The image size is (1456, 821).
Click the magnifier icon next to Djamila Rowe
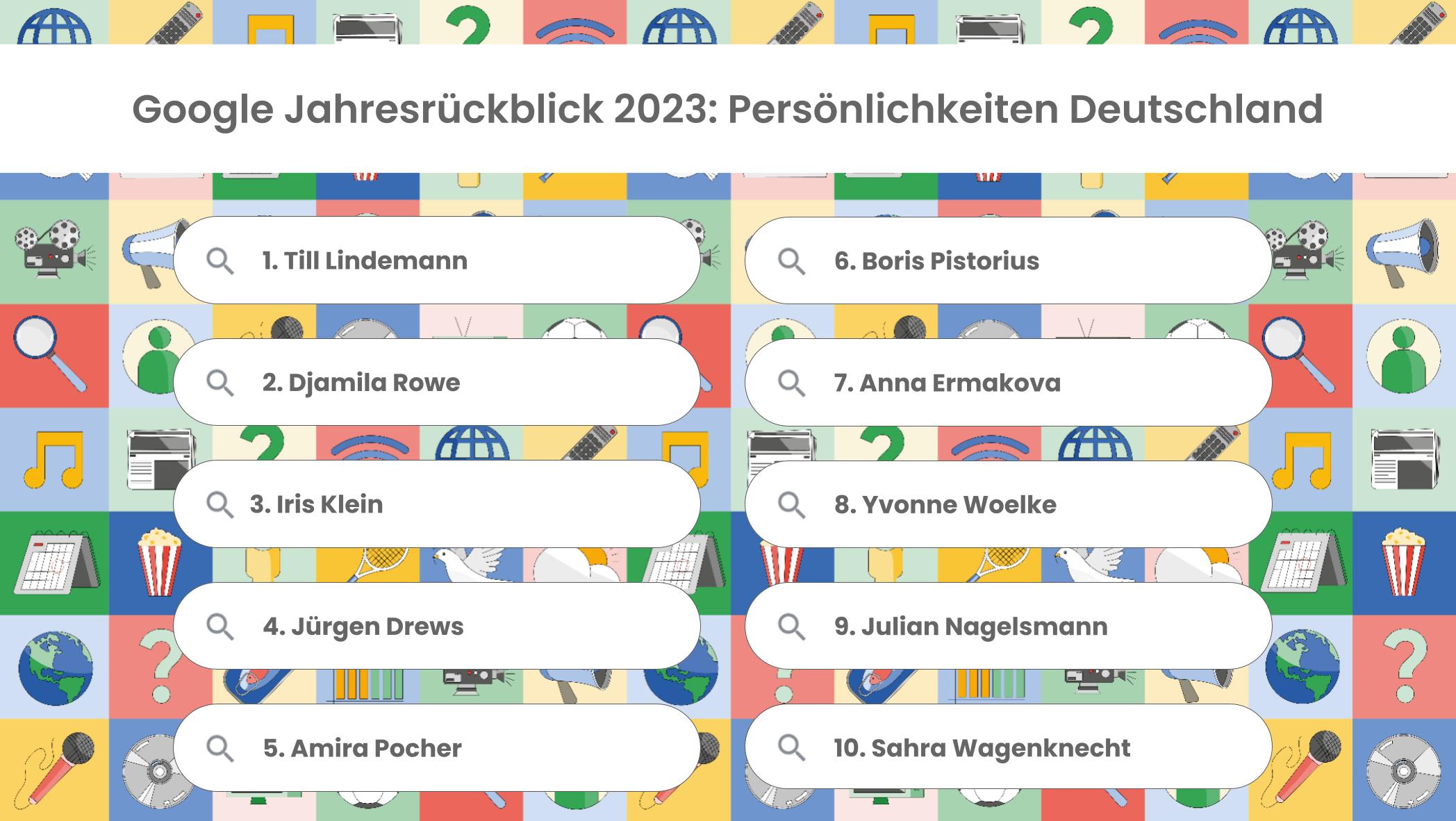point(220,383)
